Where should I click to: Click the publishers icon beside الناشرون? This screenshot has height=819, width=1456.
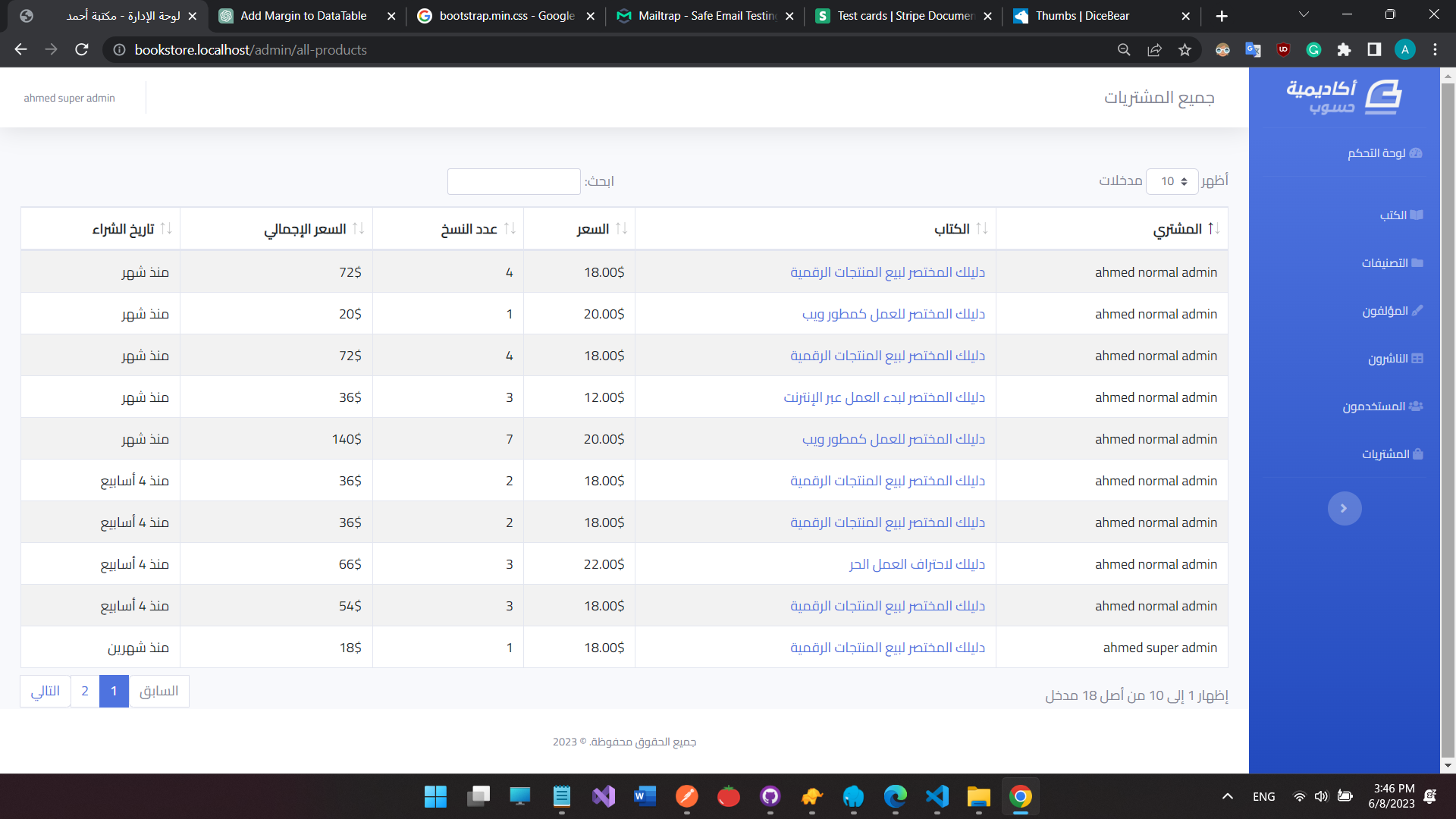click(1417, 358)
